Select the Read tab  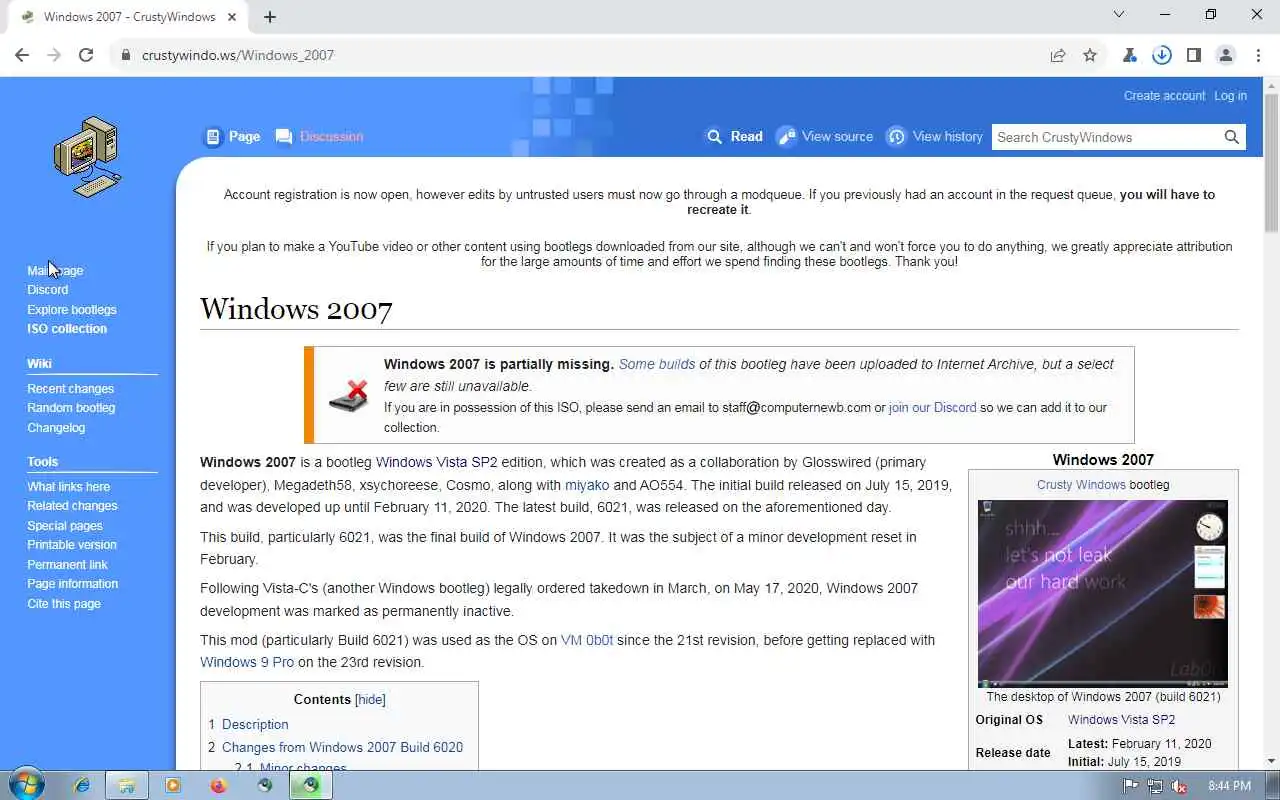click(734, 136)
